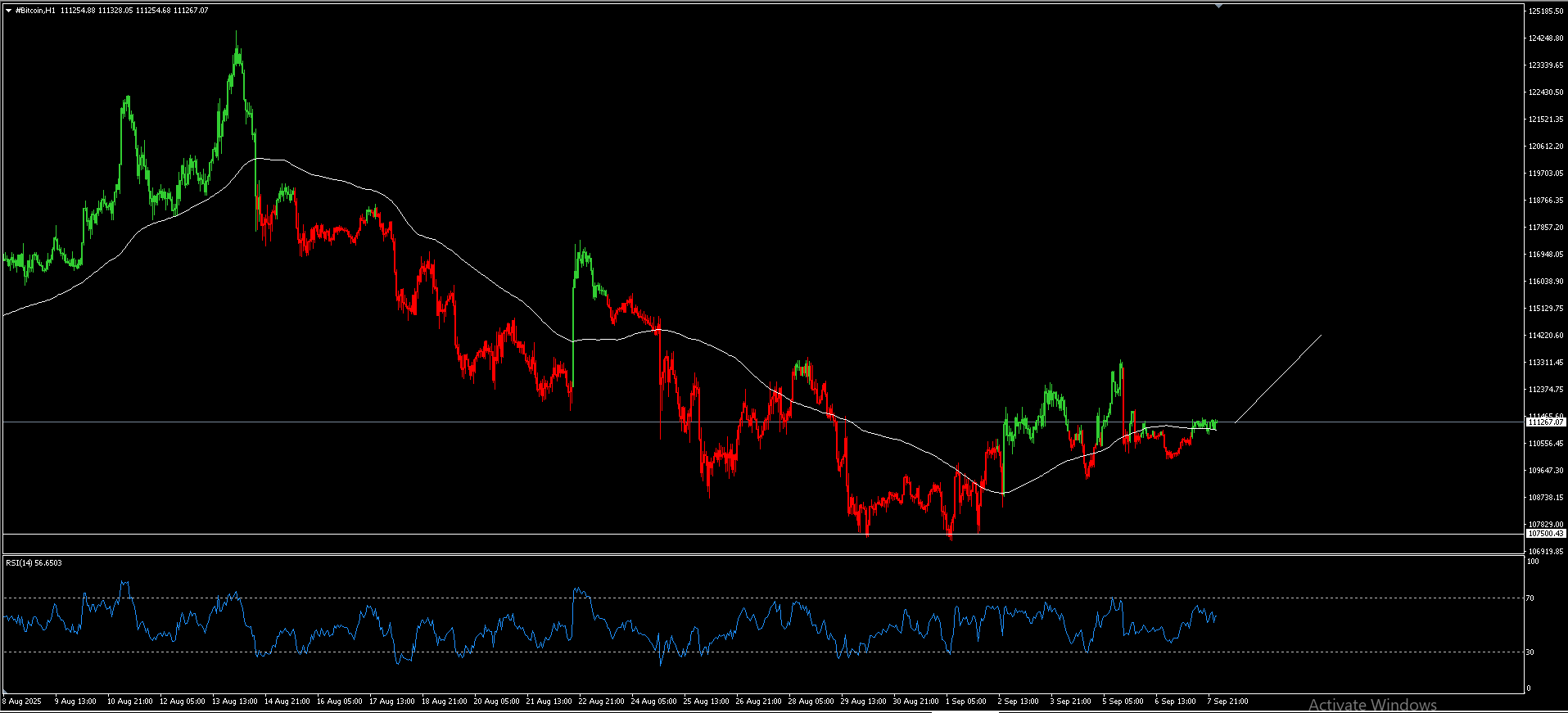Click the price scale value 124248.80
Viewport: 1568px width, 713px height.
pos(1546,38)
